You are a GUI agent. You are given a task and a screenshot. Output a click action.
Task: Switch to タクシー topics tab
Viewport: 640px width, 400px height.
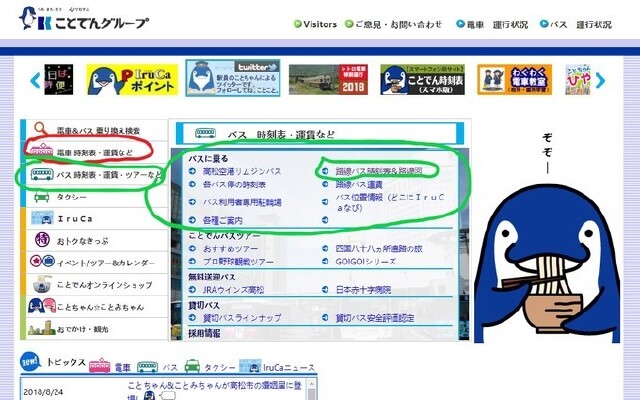coord(210,367)
